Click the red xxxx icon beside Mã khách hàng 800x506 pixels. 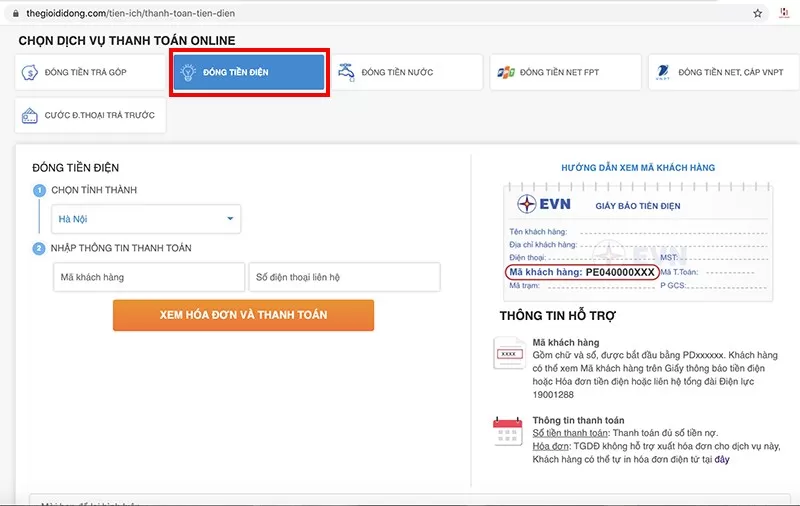(x=508, y=353)
